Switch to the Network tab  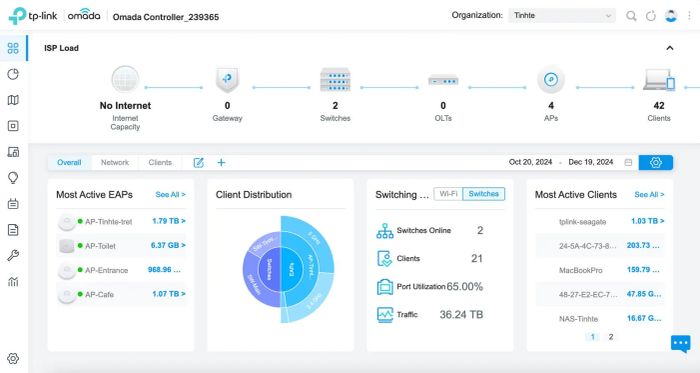click(115, 162)
